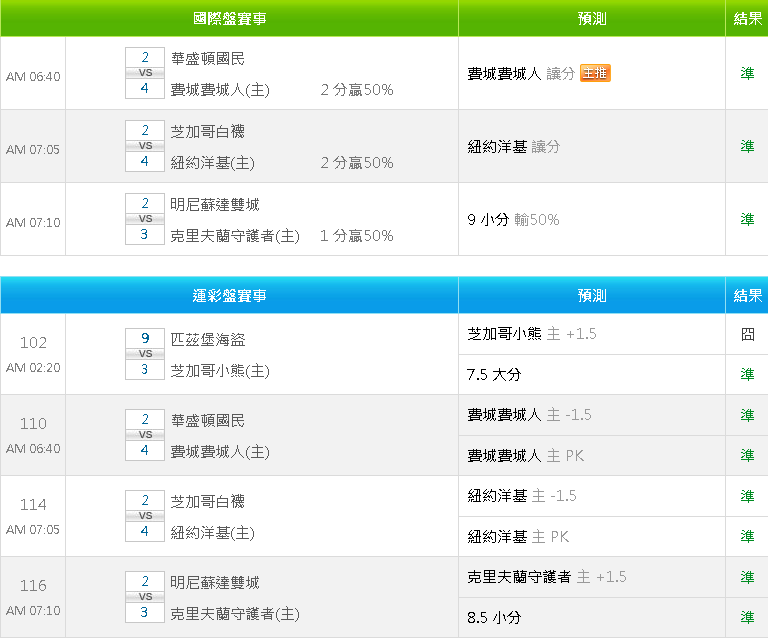
Task: Open 紐約洋基(主) team in 國際盤 table
Action: point(213,163)
